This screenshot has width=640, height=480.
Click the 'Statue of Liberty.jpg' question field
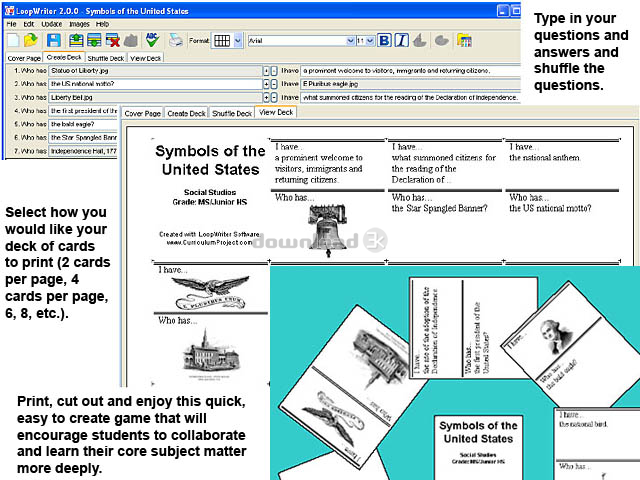pos(155,71)
